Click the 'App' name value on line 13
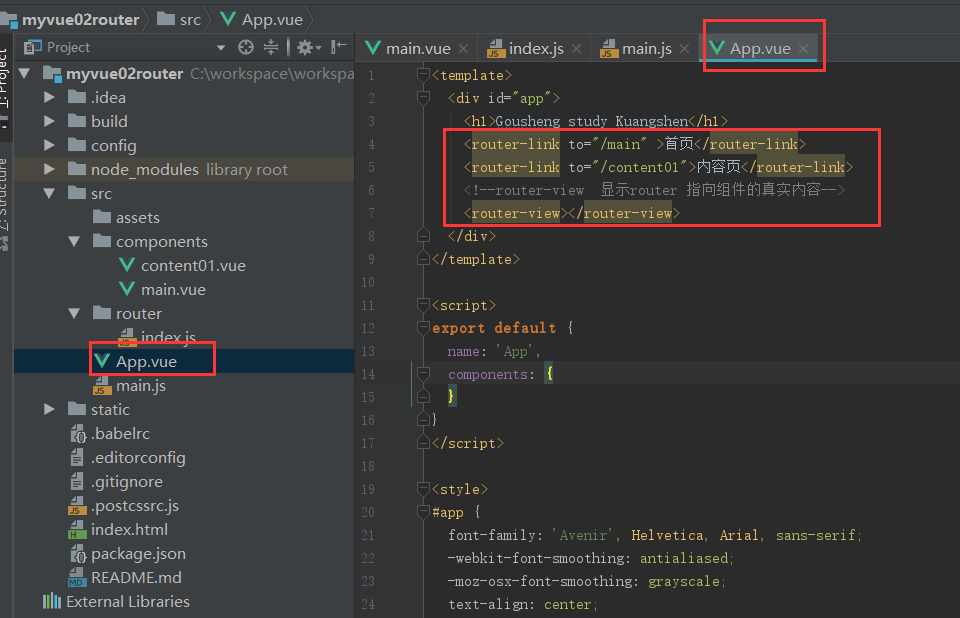The height and width of the screenshot is (618, 960). click(x=516, y=351)
